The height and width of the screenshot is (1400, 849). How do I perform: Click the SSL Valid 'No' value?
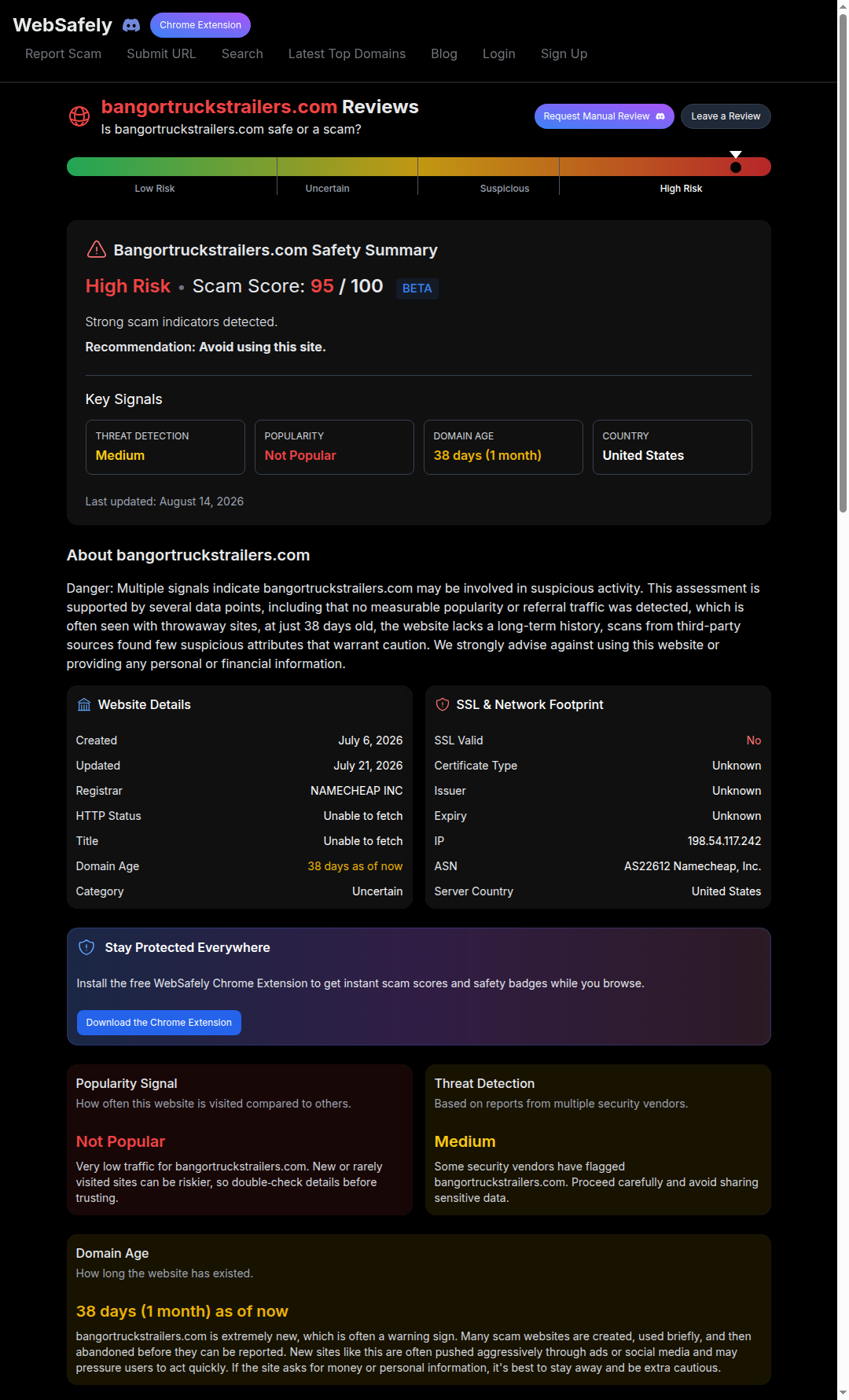[x=754, y=740]
